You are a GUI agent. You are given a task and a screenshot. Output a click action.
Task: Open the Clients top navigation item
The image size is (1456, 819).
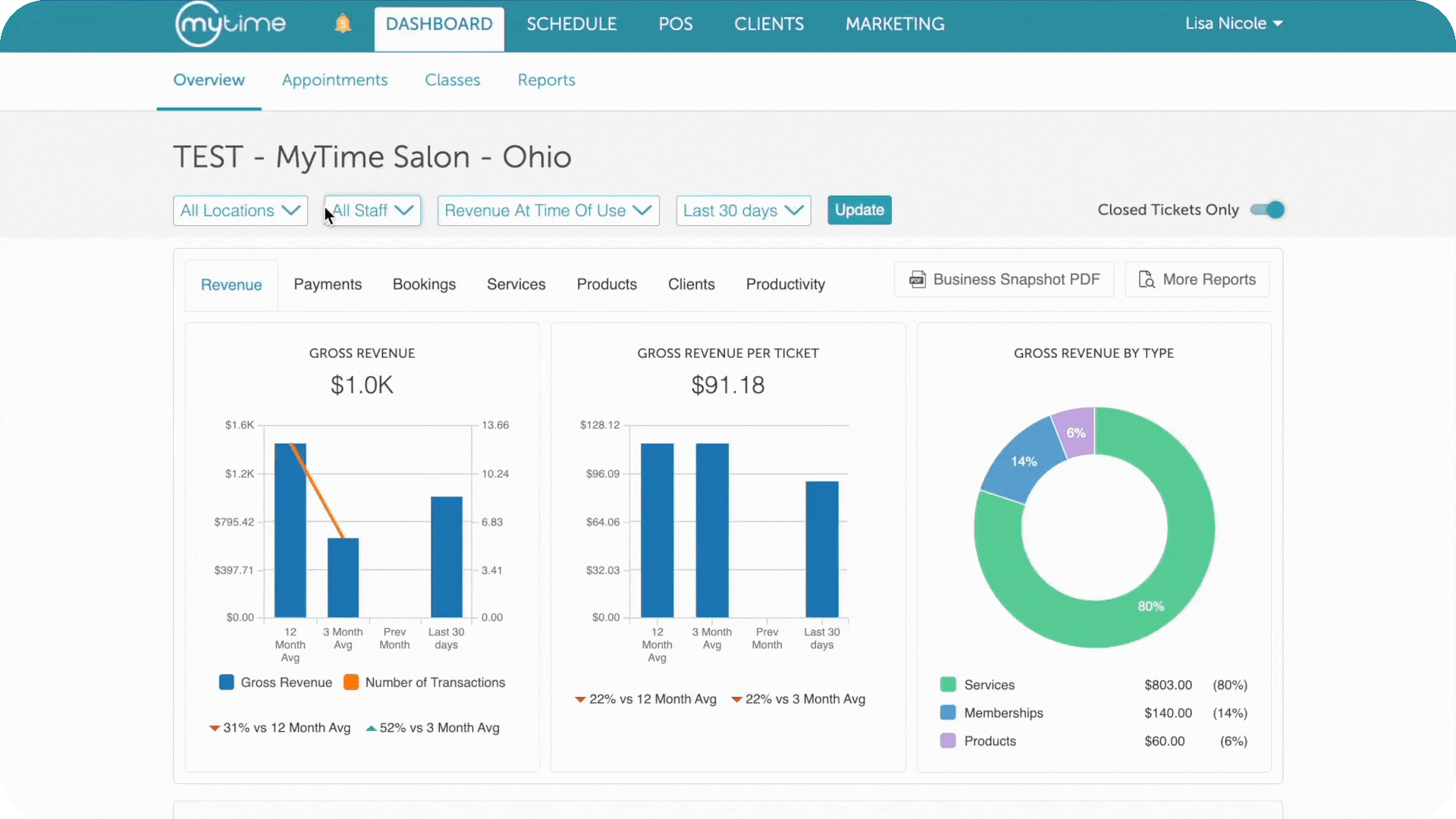pyautogui.click(x=769, y=24)
